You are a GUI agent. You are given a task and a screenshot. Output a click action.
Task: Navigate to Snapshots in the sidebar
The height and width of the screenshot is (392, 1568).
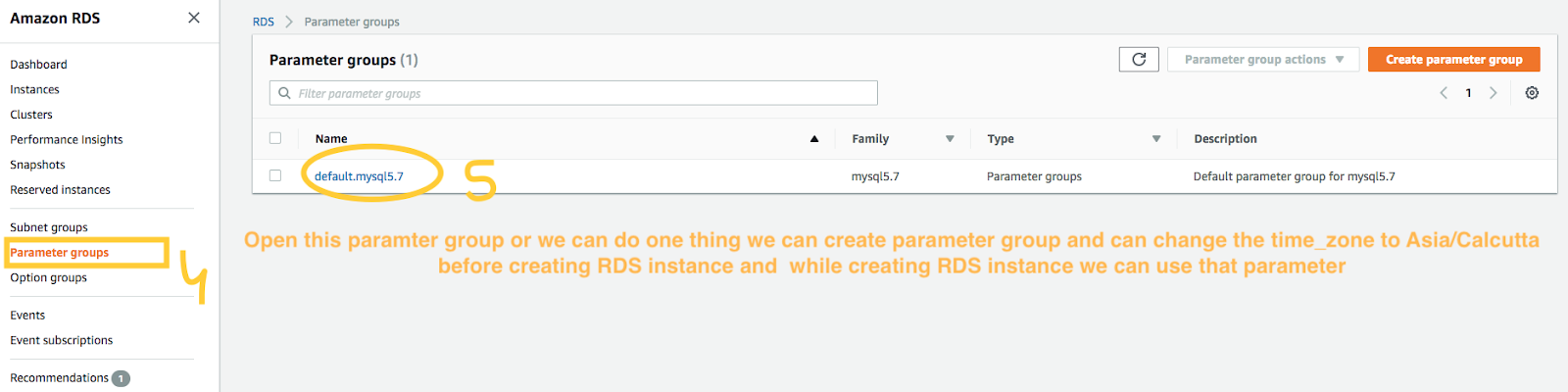click(x=38, y=165)
